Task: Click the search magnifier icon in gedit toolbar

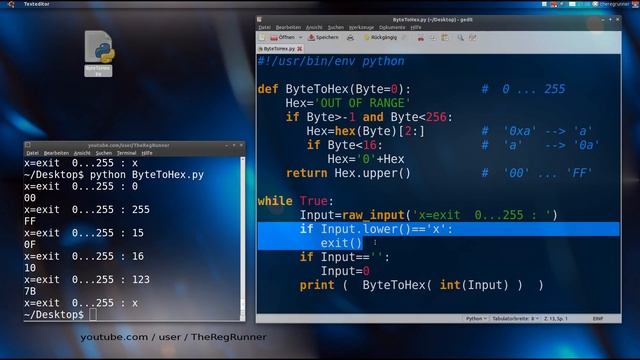Action: click(460, 38)
